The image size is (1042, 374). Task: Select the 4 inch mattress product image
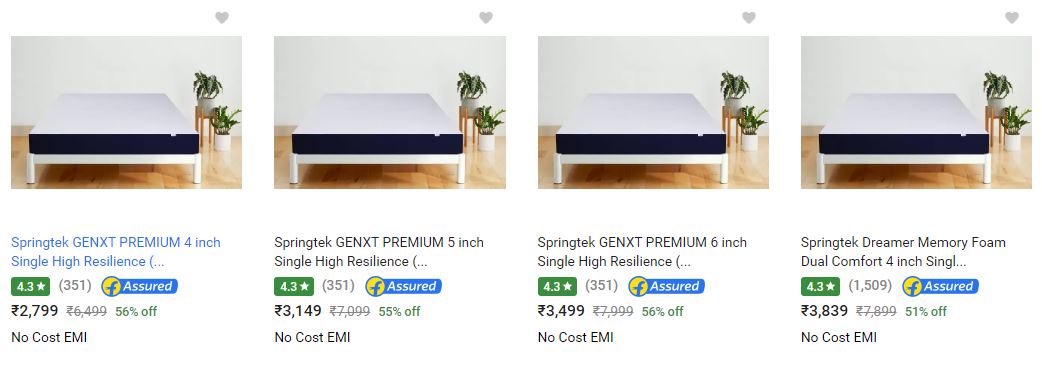[126, 112]
